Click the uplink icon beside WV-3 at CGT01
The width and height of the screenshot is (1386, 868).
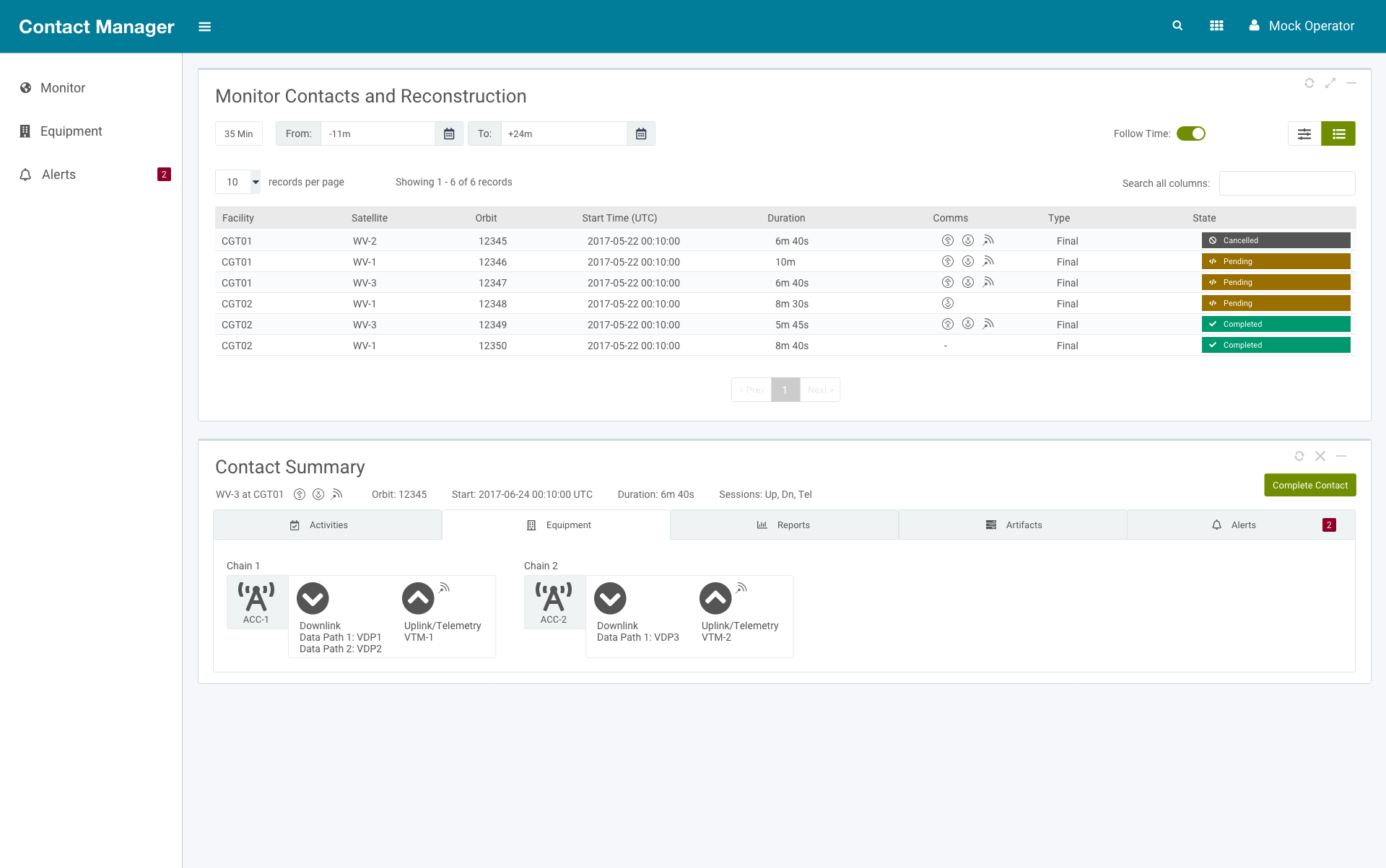[299, 494]
